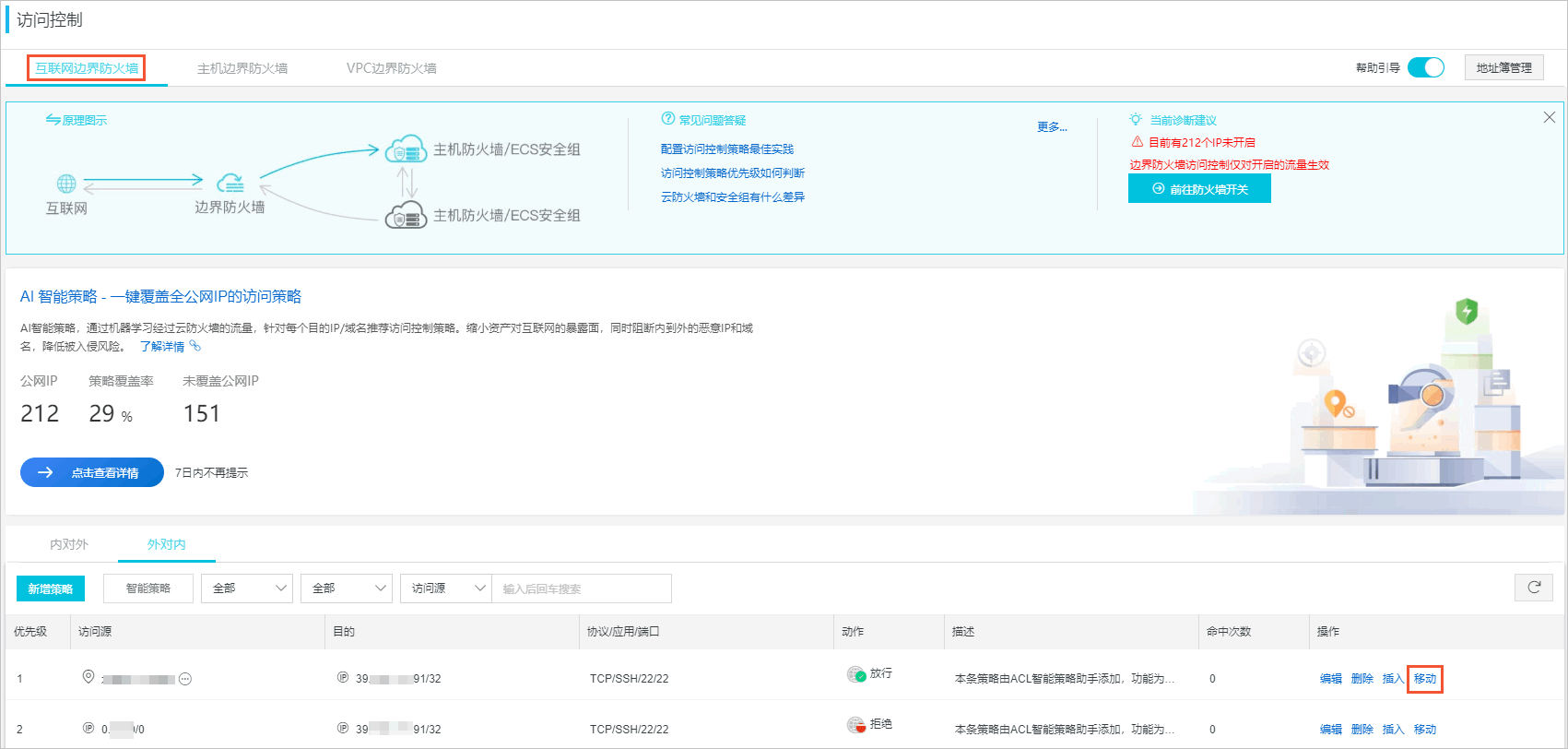
Task: Click the 公网IP value 212
Action: (x=40, y=413)
